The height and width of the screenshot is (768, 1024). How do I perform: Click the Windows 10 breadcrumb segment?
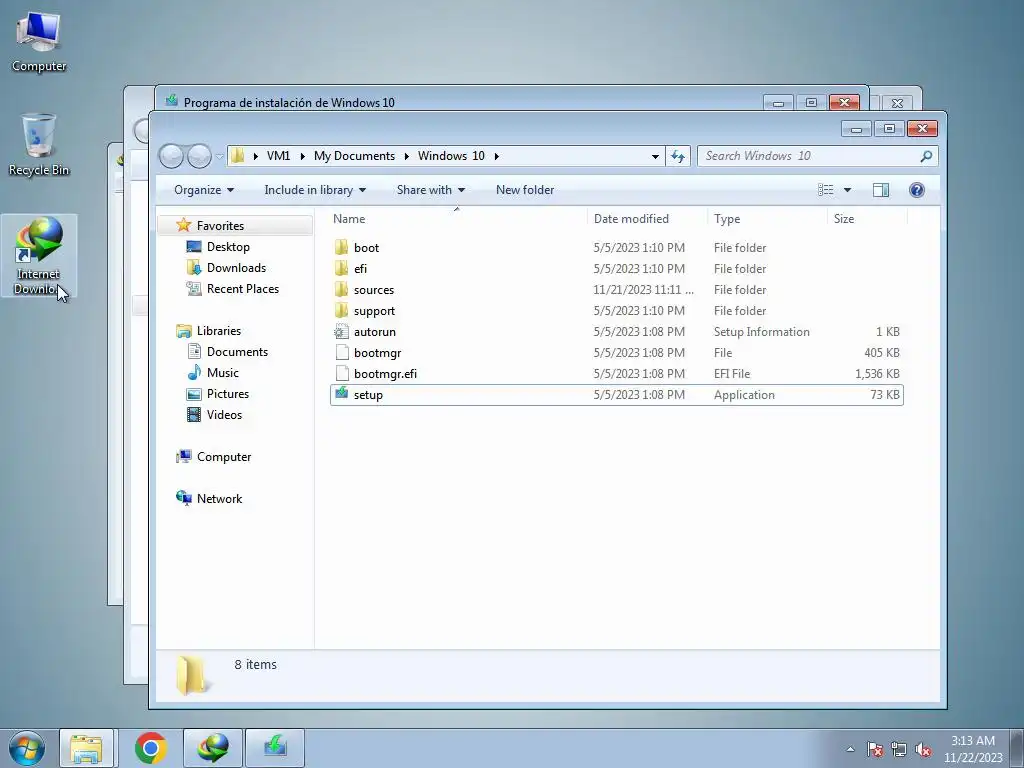[451, 156]
